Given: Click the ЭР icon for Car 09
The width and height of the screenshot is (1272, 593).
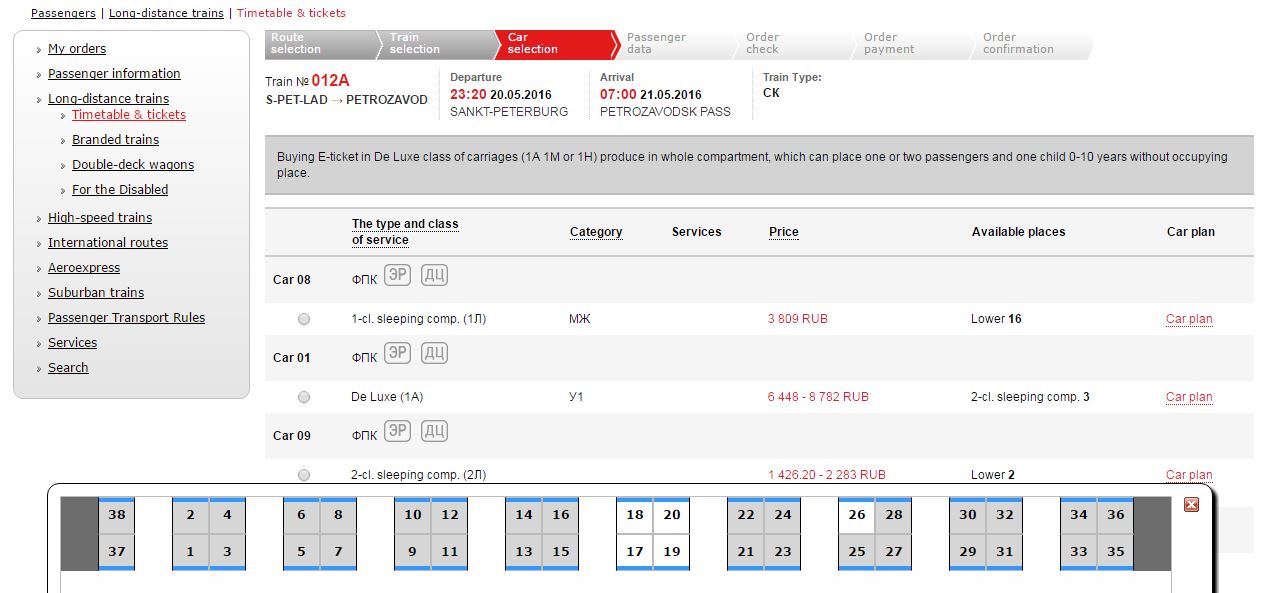Looking at the screenshot, I should (398, 430).
